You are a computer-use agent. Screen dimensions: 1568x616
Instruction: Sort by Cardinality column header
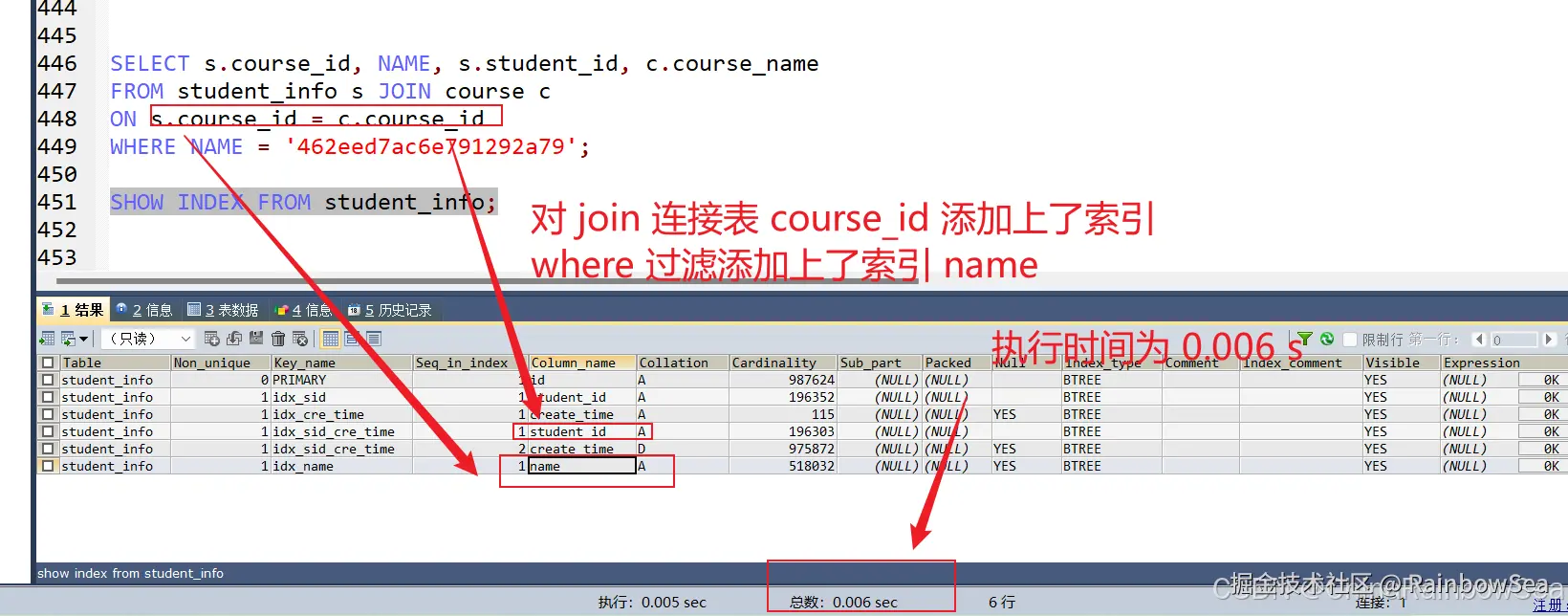coord(783,363)
